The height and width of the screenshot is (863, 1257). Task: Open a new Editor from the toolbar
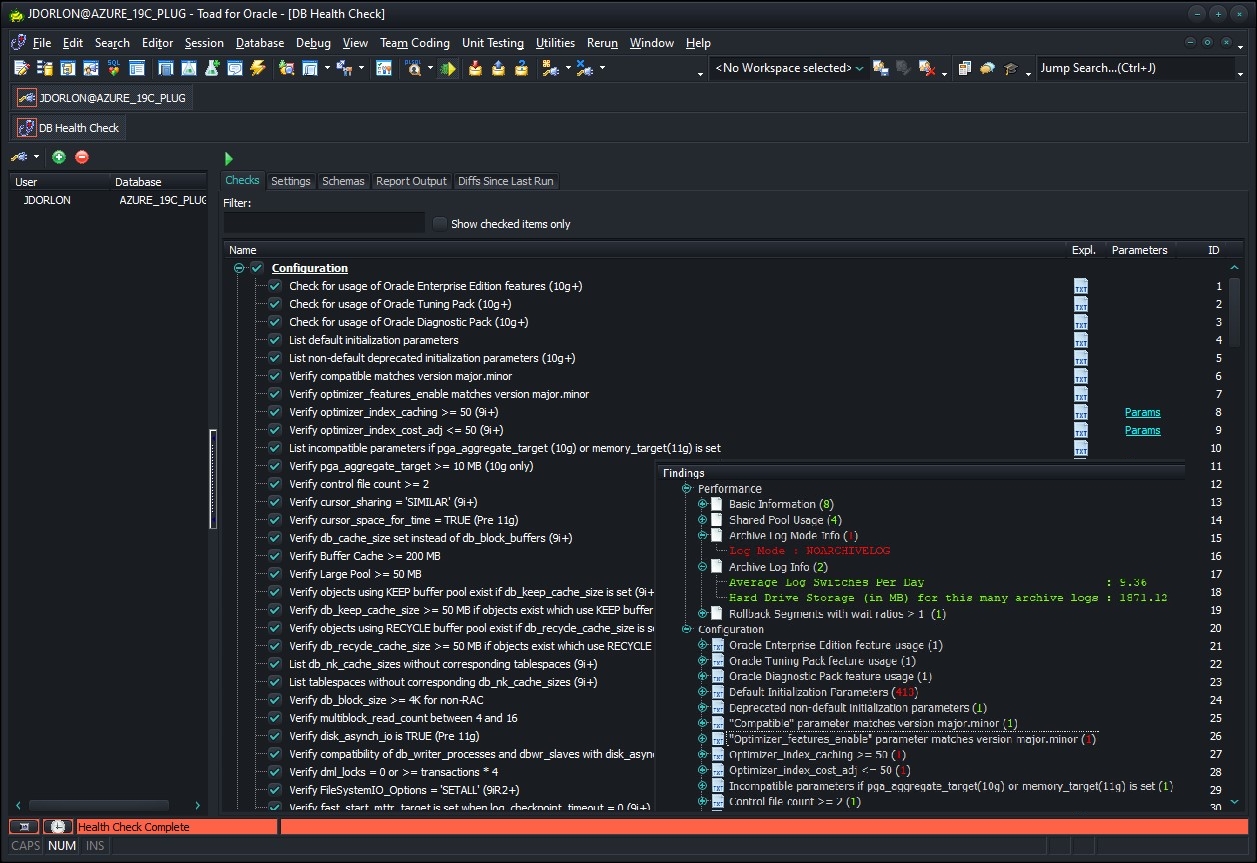pyautogui.click(x=21, y=68)
